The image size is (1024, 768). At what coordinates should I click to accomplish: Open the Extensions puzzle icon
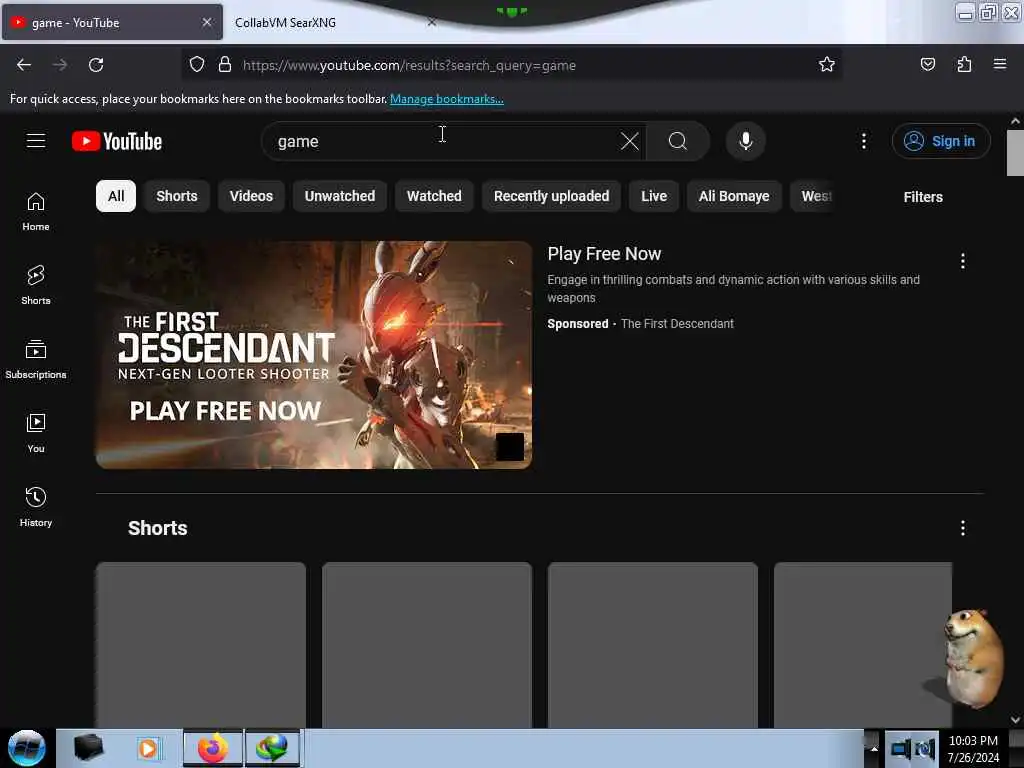tap(964, 64)
